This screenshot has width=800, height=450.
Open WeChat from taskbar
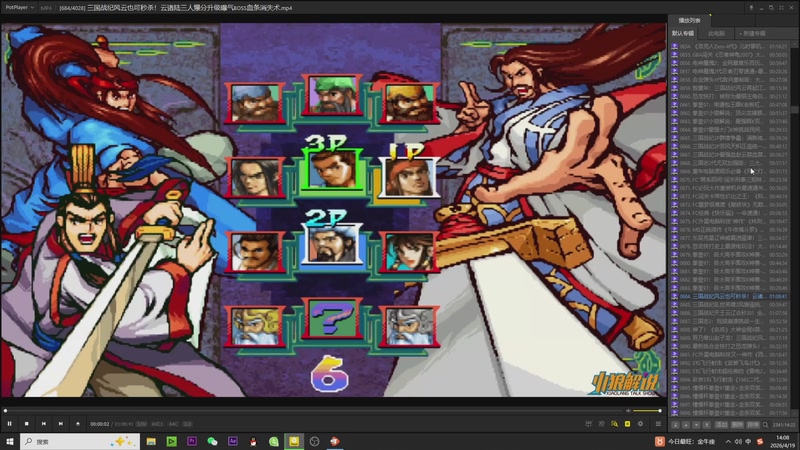click(x=212, y=441)
